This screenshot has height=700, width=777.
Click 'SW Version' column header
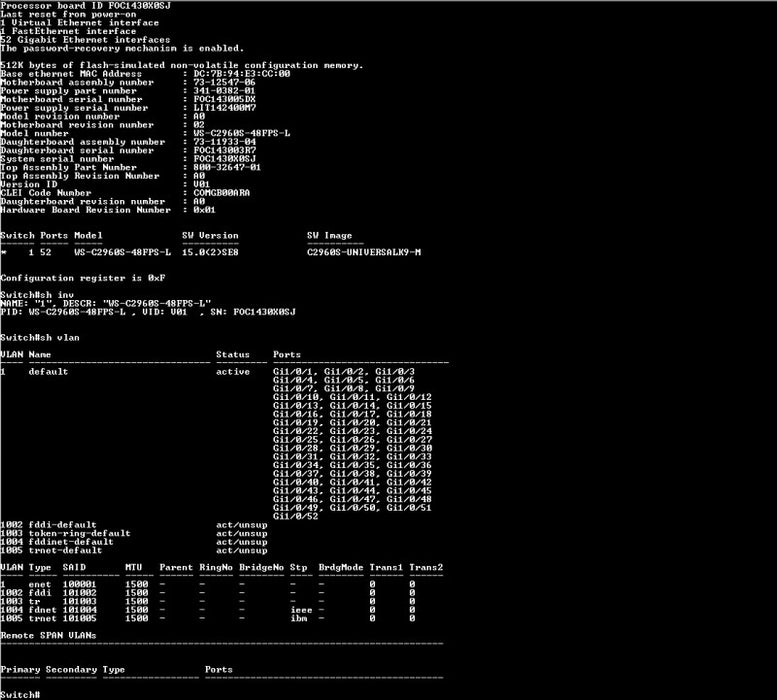point(210,235)
